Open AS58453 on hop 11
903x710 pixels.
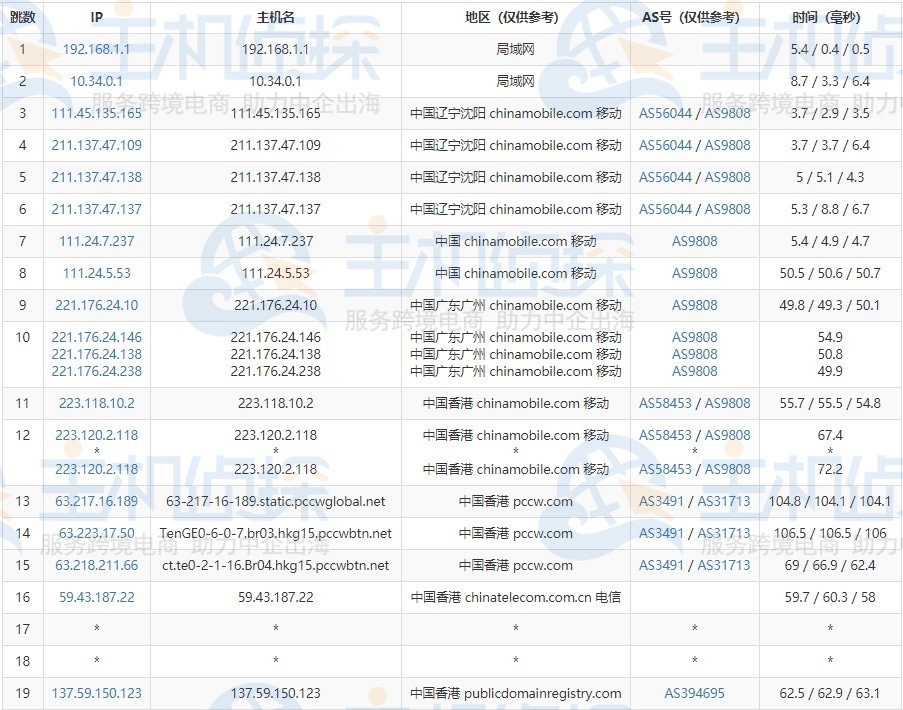click(x=662, y=403)
